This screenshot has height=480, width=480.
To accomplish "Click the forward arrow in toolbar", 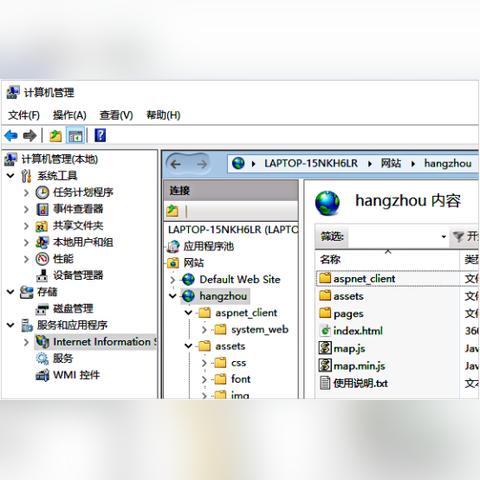I will (30, 136).
